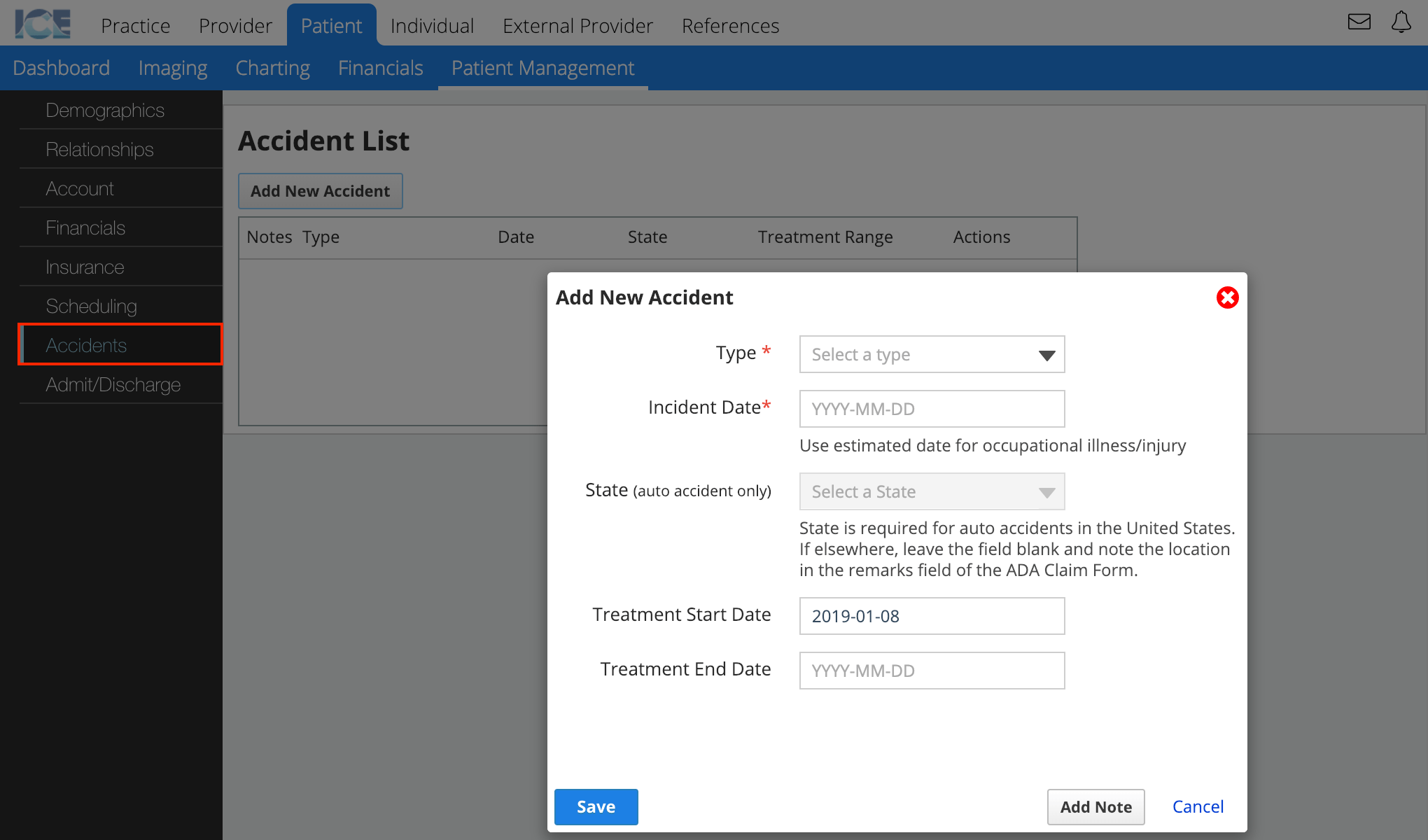Click the Treatment End Date field
The height and width of the screenshot is (840, 1428).
pos(932,671)
